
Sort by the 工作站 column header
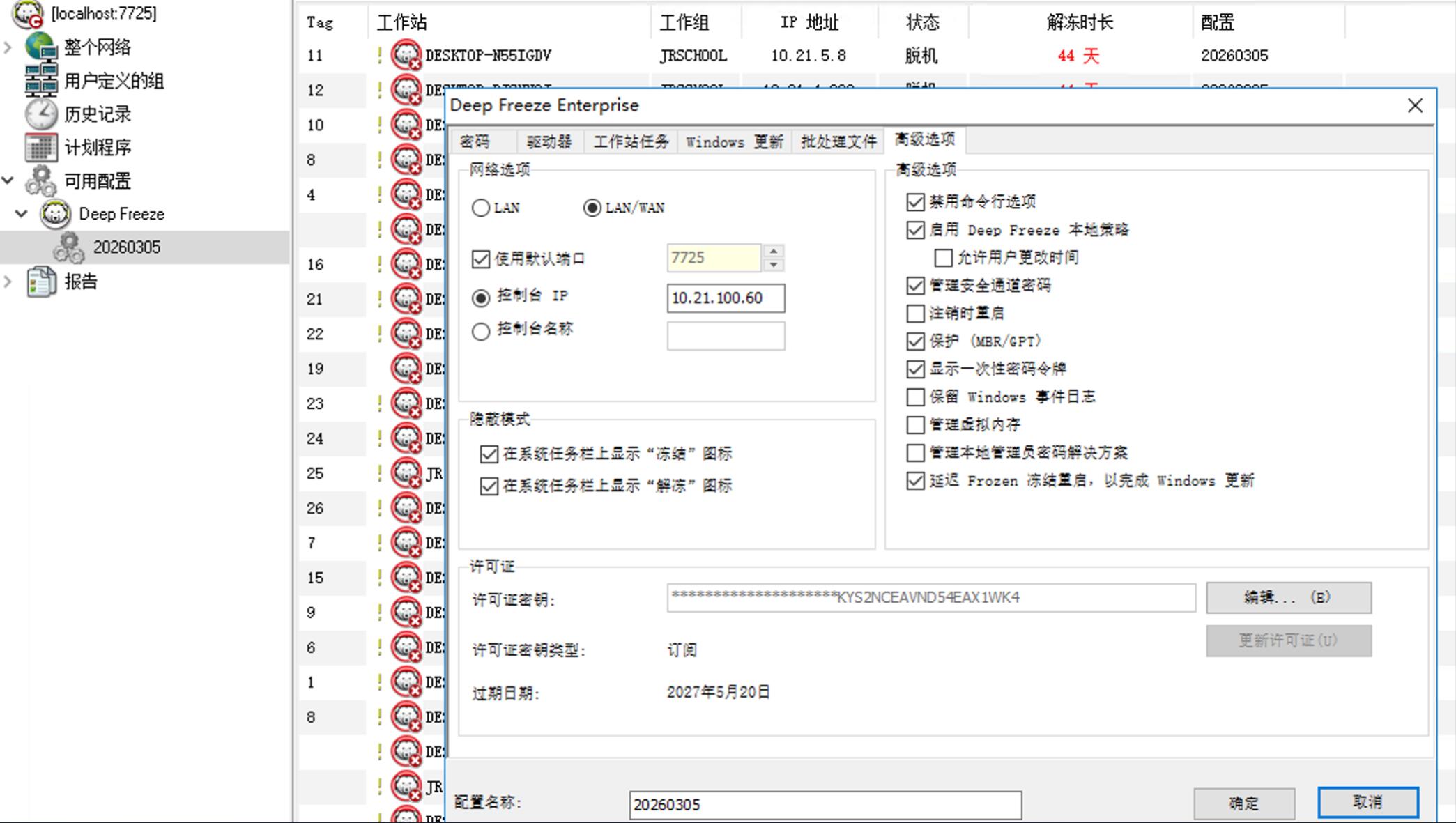[509, 22]
